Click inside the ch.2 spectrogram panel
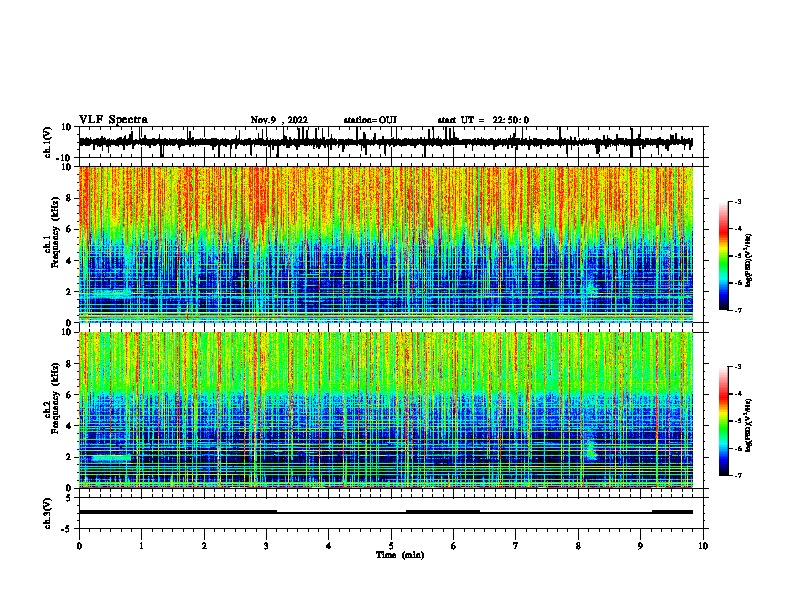This screenshot has height=612, width=792. coord(385,410)
